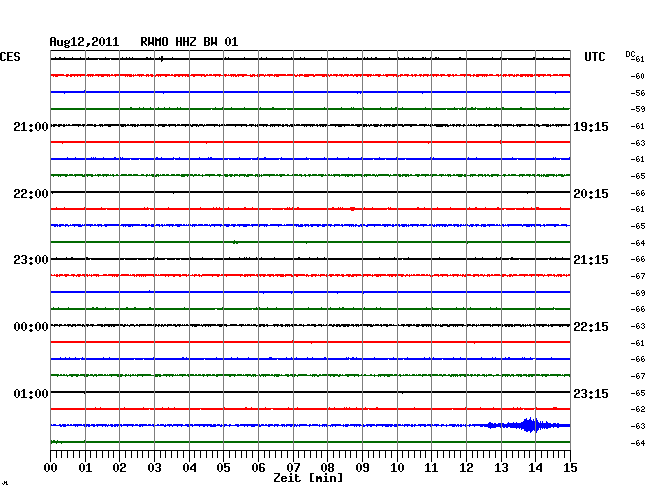The image size is (650, 494).
Task: Click minute tick label 09
Action: pos(362,467)
